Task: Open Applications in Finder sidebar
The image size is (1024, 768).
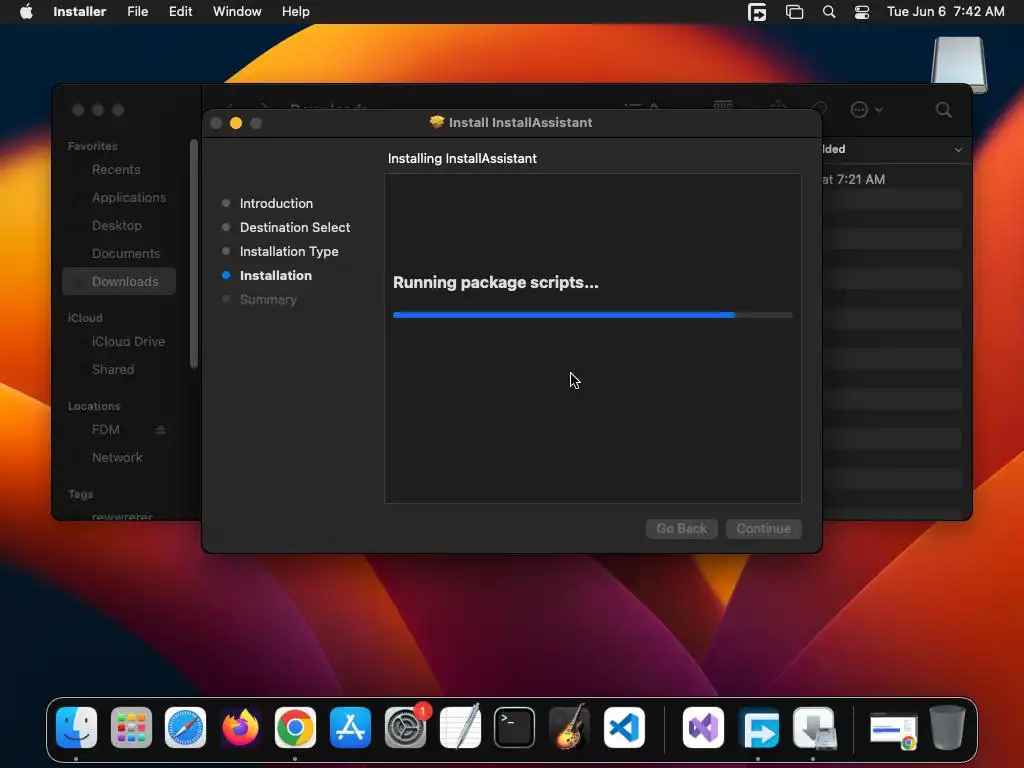Action: [129, 197]
